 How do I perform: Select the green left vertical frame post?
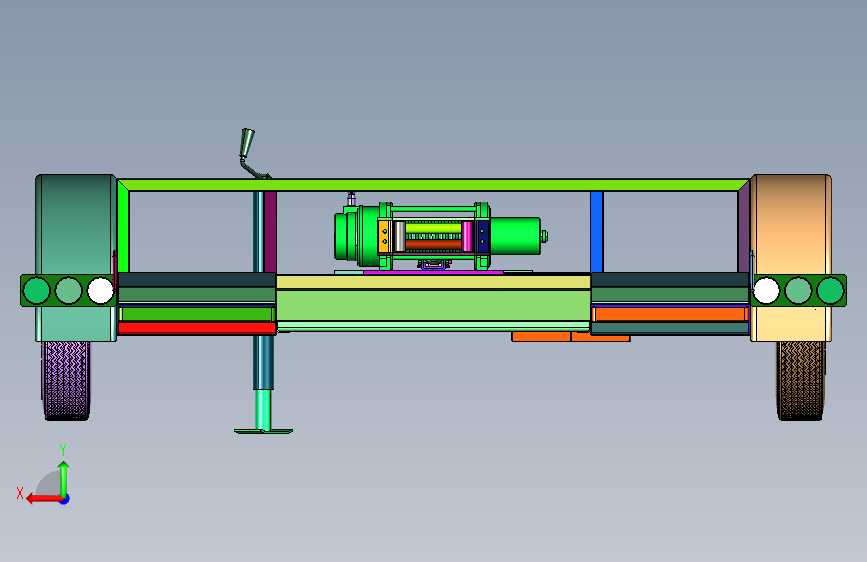(x=123, y=227)
